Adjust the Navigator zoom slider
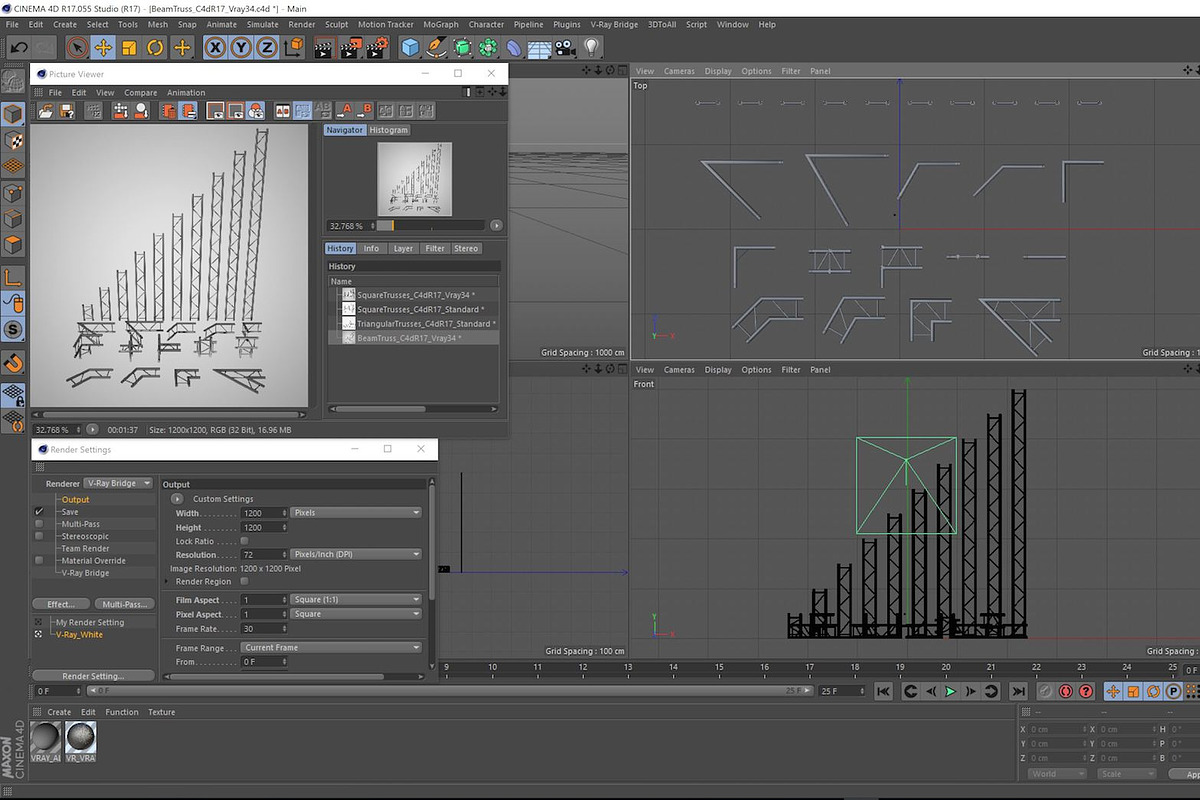Viewport: 1200px width, 800px height. pos(430,226)
